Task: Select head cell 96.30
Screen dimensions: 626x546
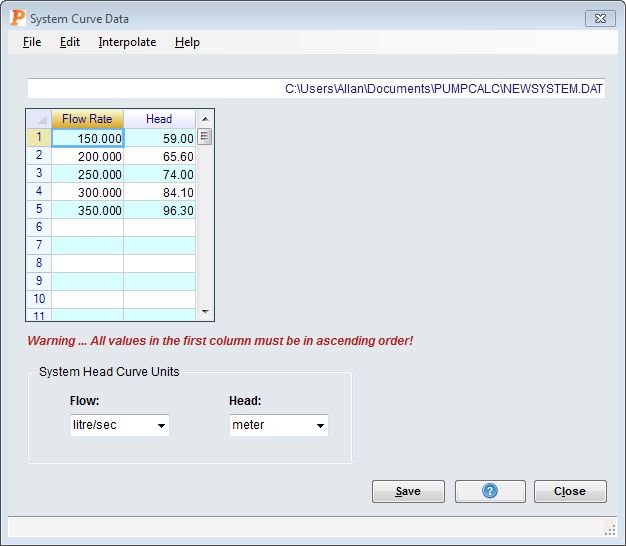Action: pyautogui.click(x=160, y=210)
